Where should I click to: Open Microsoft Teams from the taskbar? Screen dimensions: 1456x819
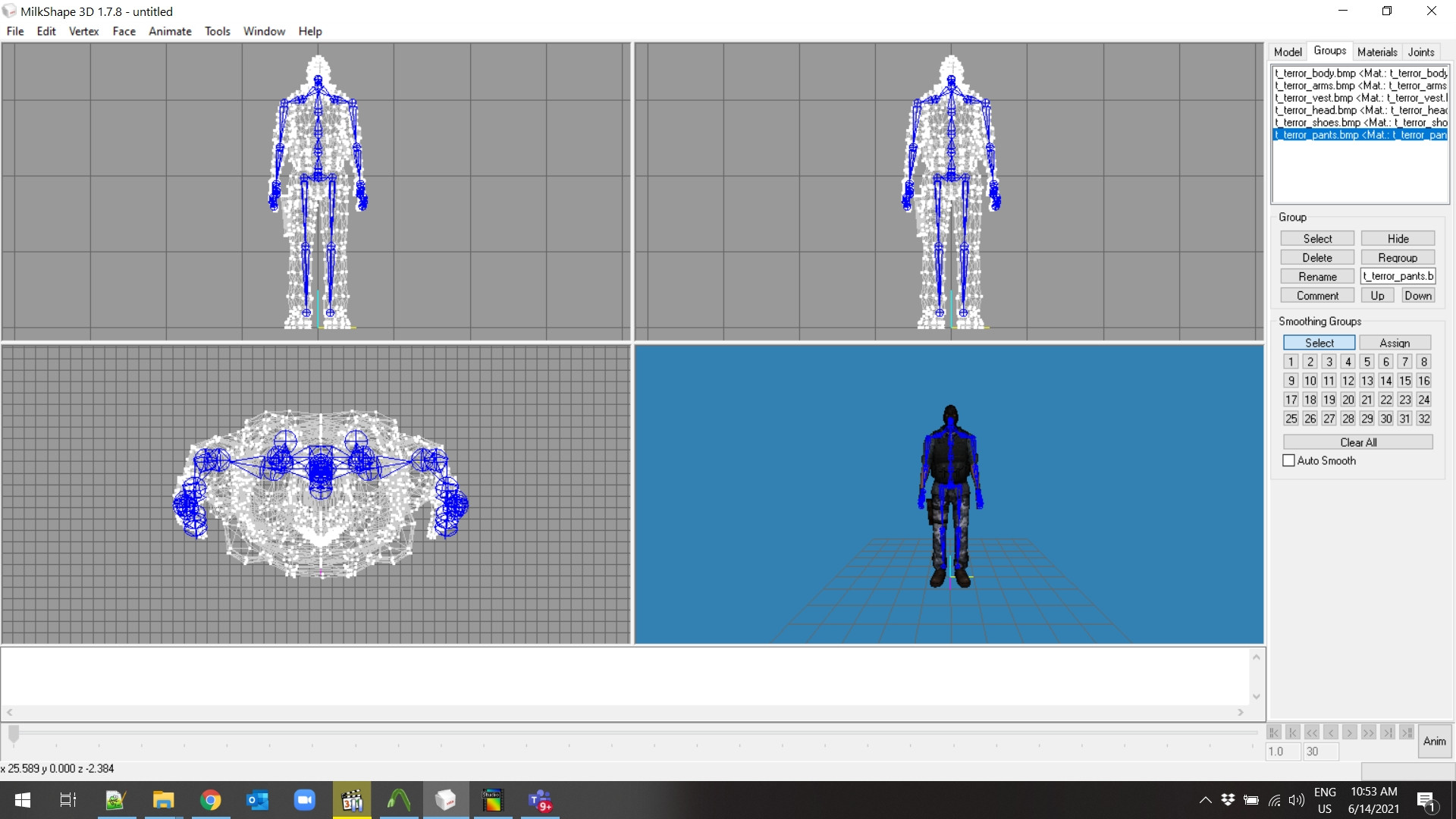click(x=540, y=800)
